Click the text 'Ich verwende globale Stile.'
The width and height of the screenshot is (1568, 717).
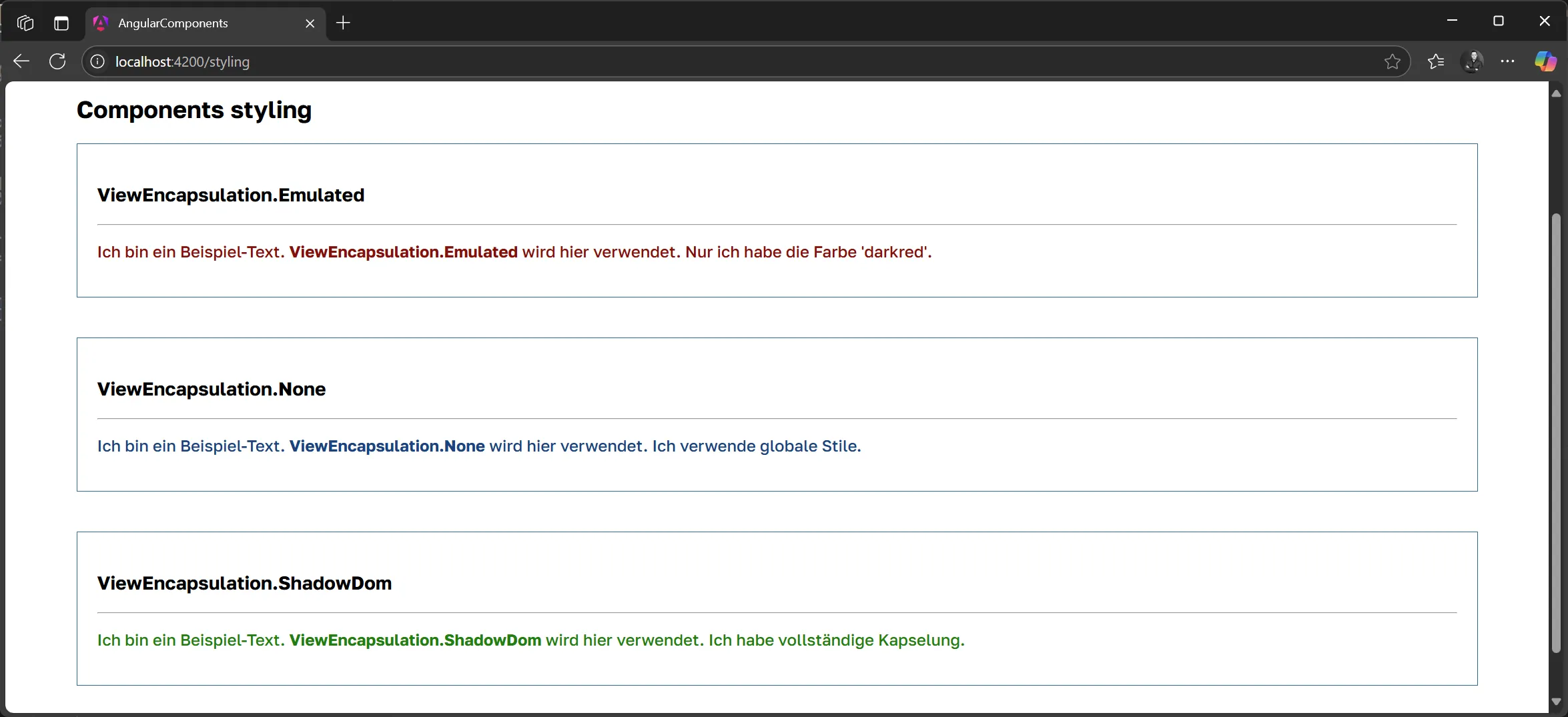coord(757,446)
